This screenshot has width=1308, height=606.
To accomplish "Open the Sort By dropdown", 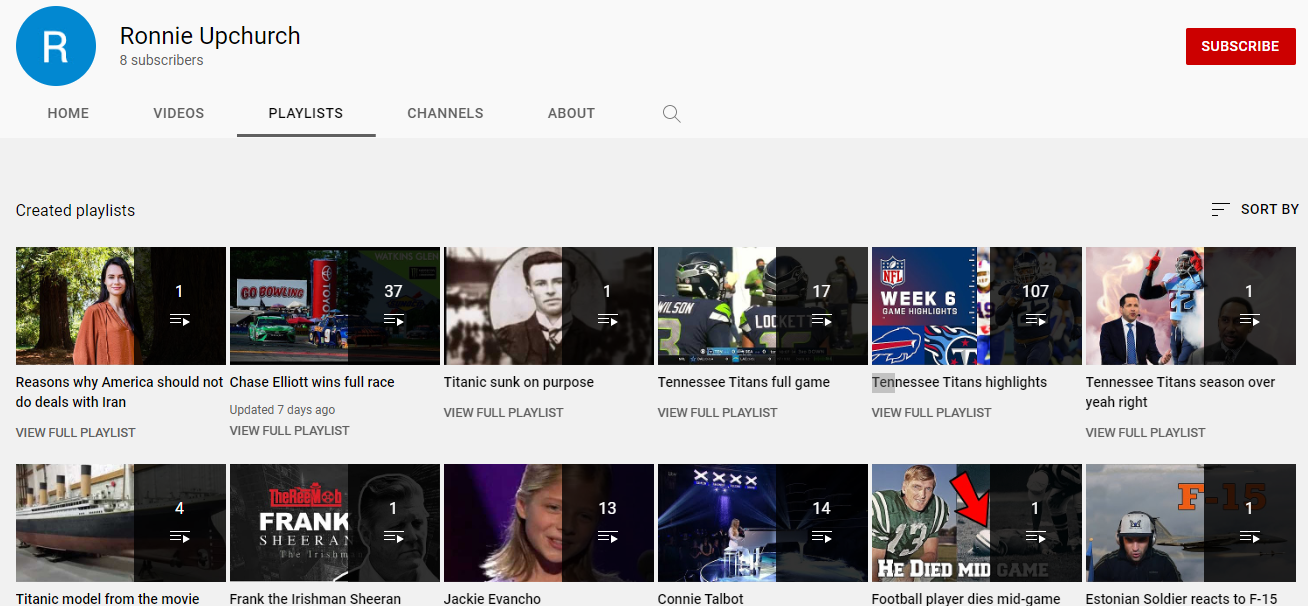I will pyautogui.click(x=1255, y=209).
